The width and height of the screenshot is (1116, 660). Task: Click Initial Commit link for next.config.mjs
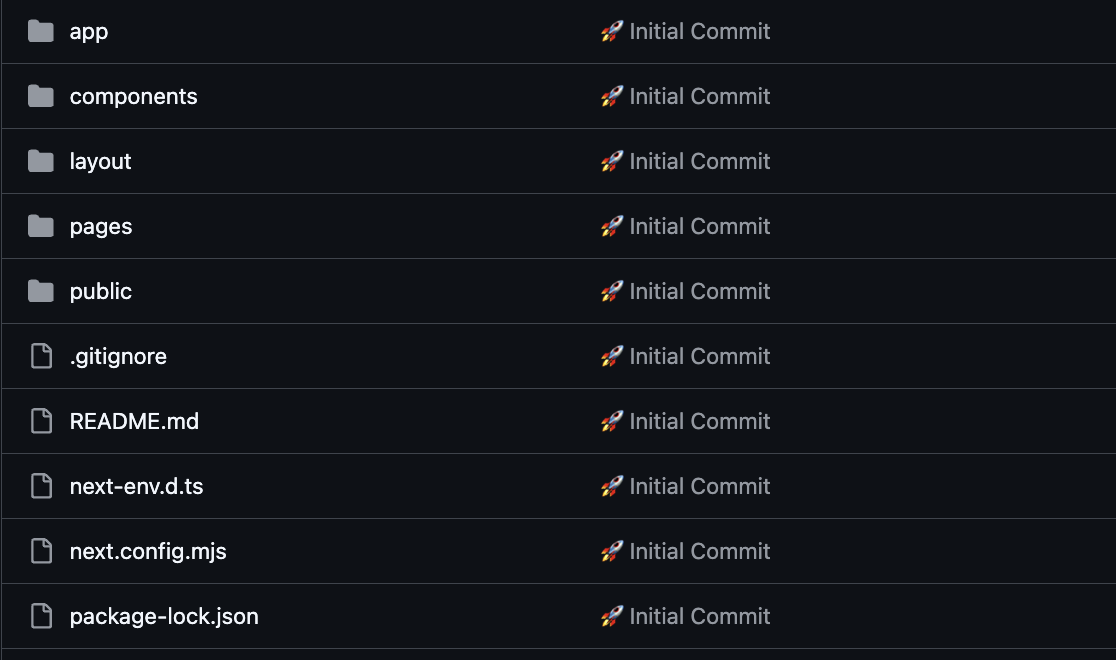[699, 551]
